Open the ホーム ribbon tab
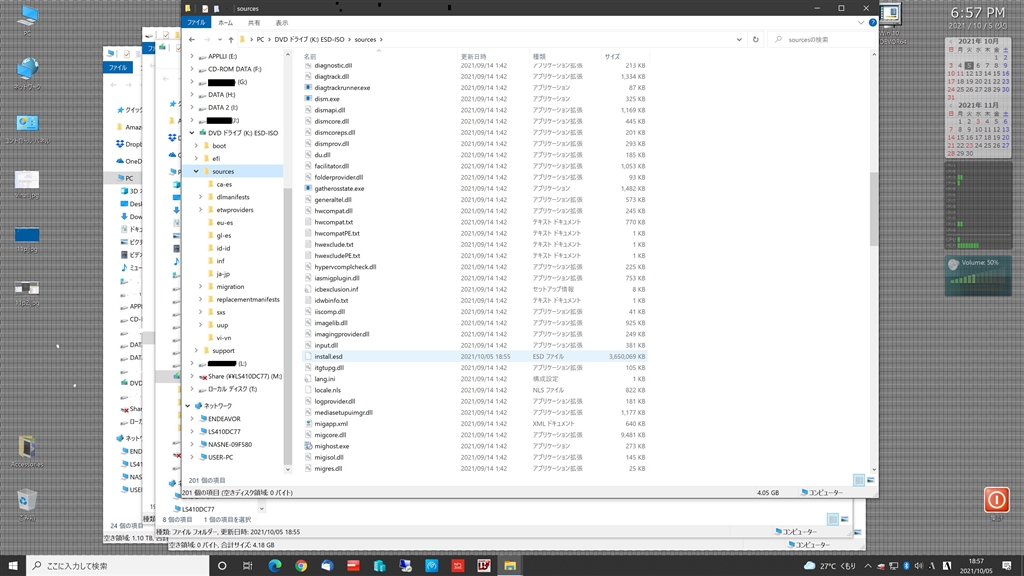The width and height of the screenshot is (1024, 576). pyautogui.click(x=225, y=23)
